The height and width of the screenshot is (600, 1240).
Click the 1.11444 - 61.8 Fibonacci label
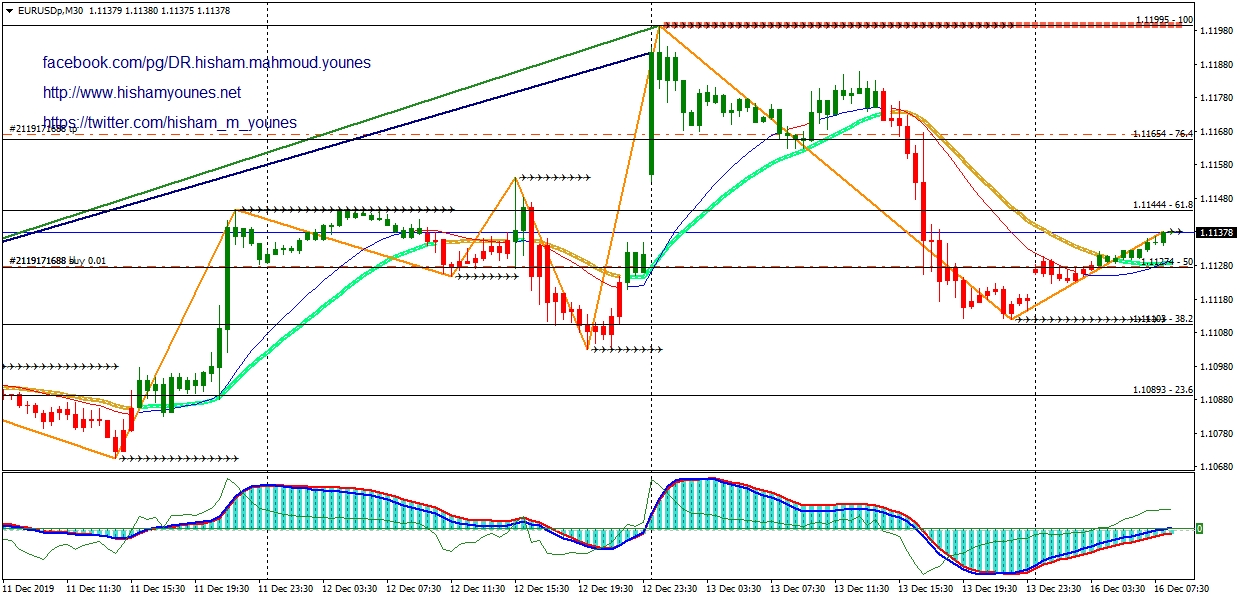click(1163, 205)
